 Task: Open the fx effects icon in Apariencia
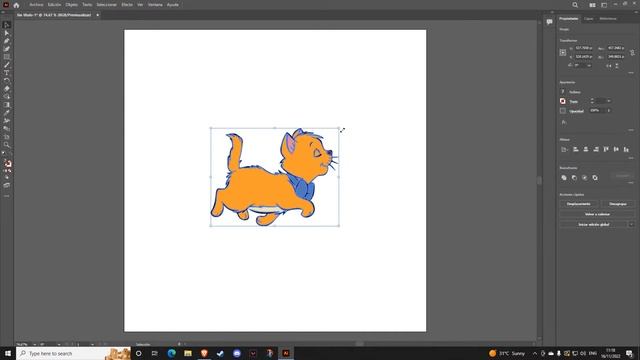coord(564,122)
